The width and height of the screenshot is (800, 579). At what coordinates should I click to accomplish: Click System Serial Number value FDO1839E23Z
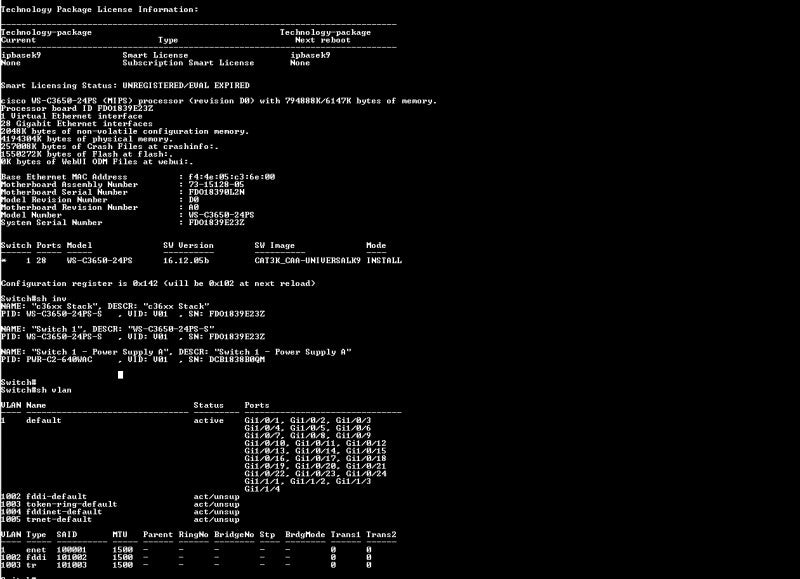[216, 222]
